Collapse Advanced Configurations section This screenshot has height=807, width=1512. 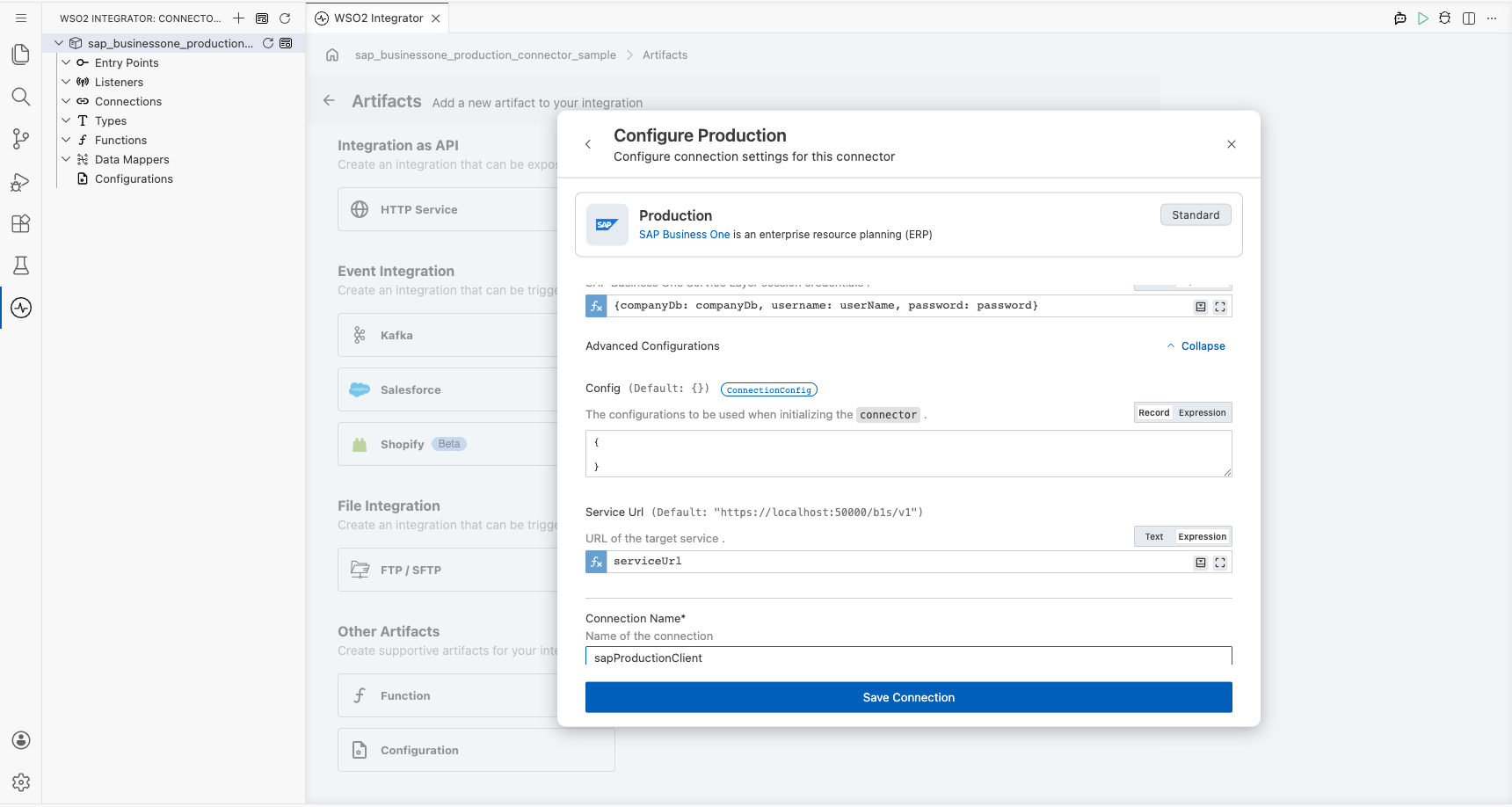pyautogui.click(x=1196, y=346)
